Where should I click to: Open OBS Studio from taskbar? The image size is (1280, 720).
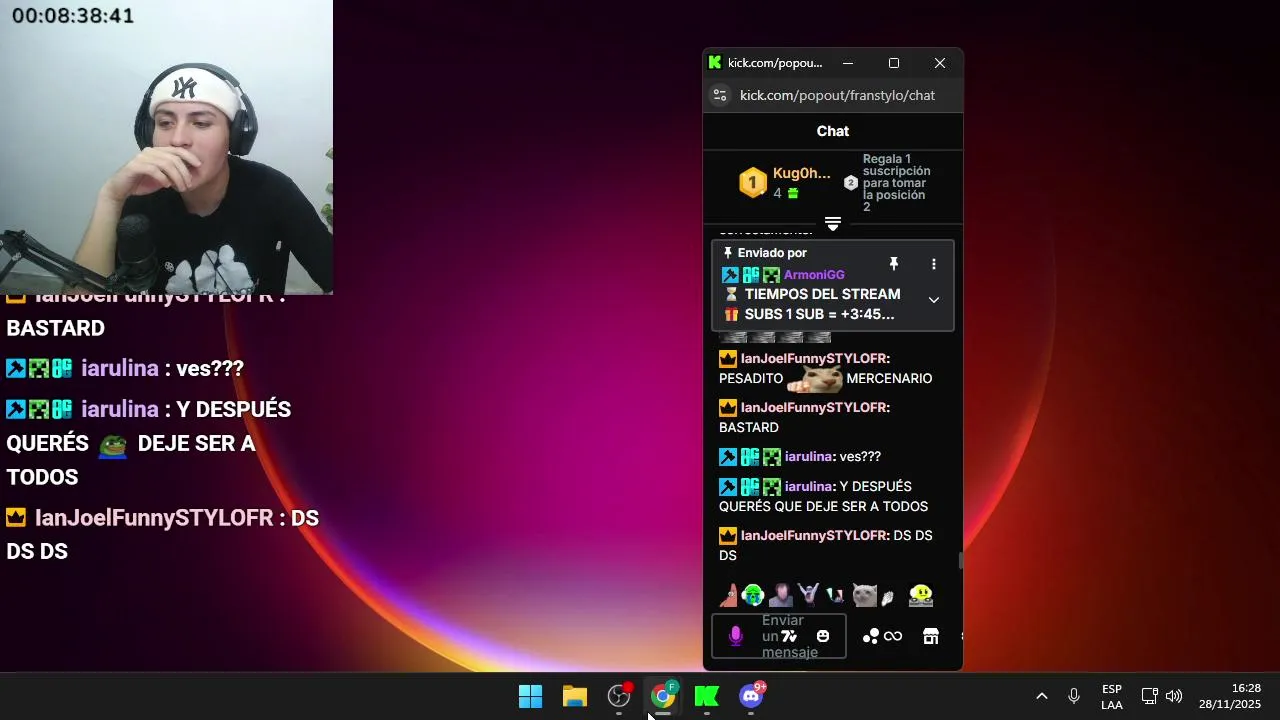[619, 696]
